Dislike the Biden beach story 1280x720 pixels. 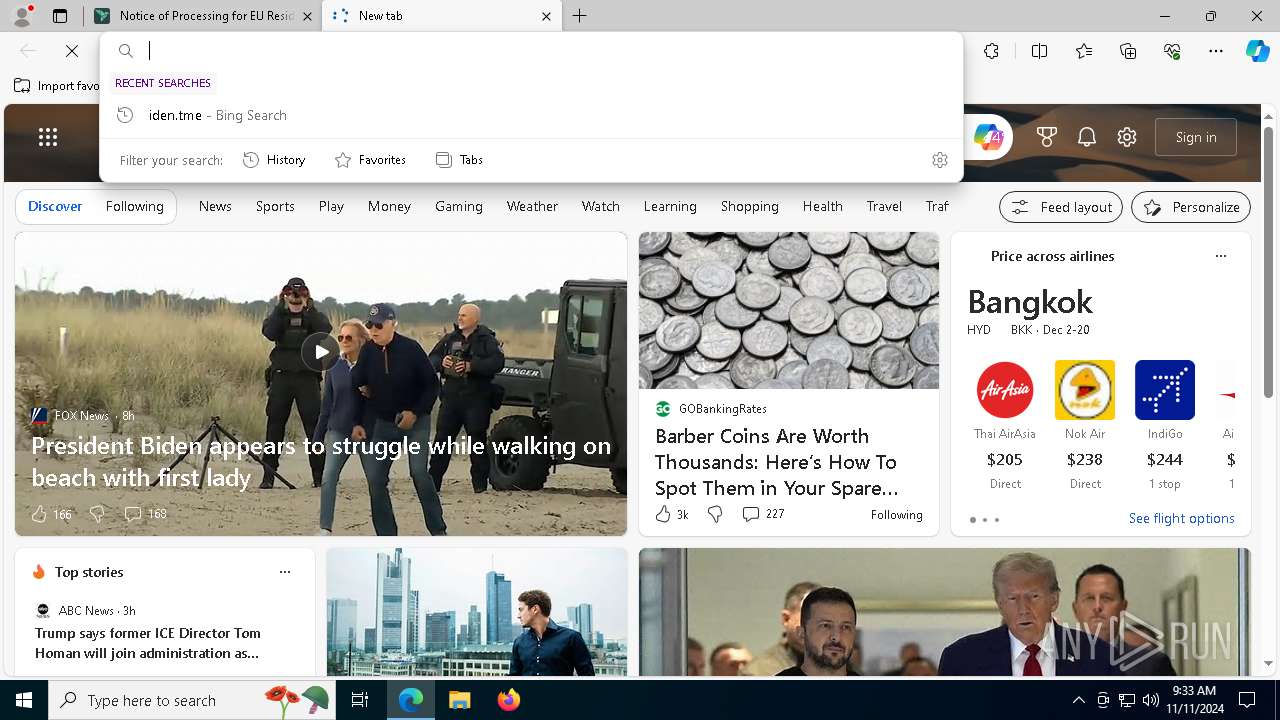coord(97,514)
